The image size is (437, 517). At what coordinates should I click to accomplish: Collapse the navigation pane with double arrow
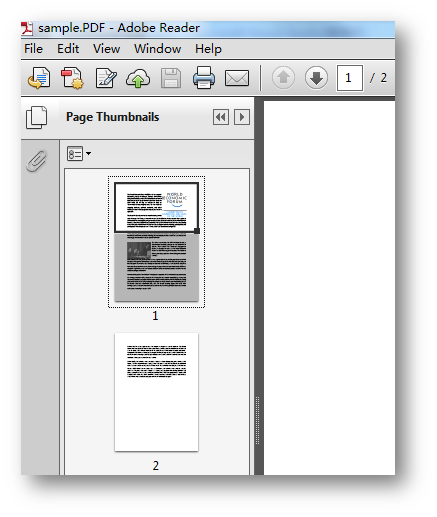(221, 117)
